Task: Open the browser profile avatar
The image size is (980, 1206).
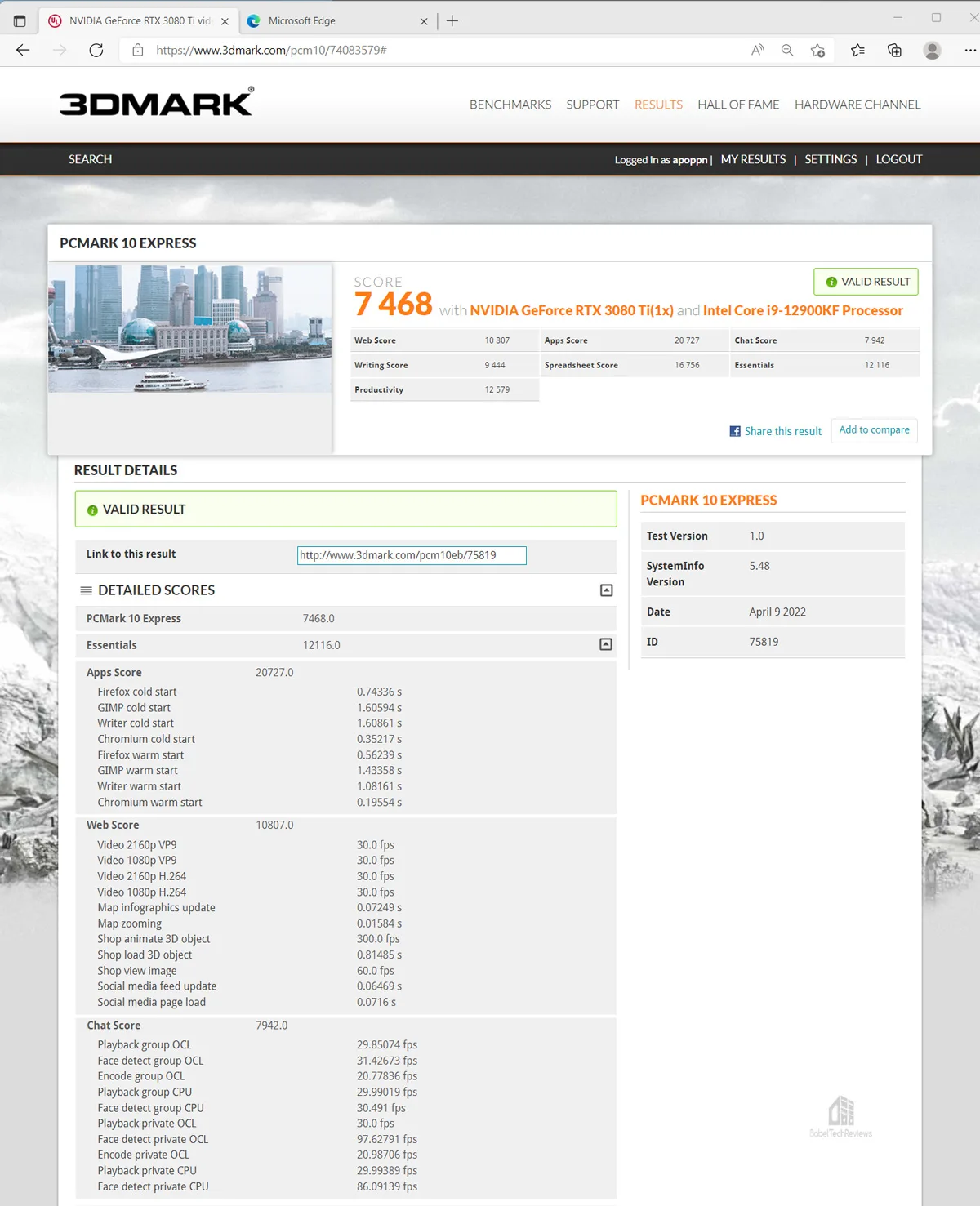Action: tap(932, 50)
